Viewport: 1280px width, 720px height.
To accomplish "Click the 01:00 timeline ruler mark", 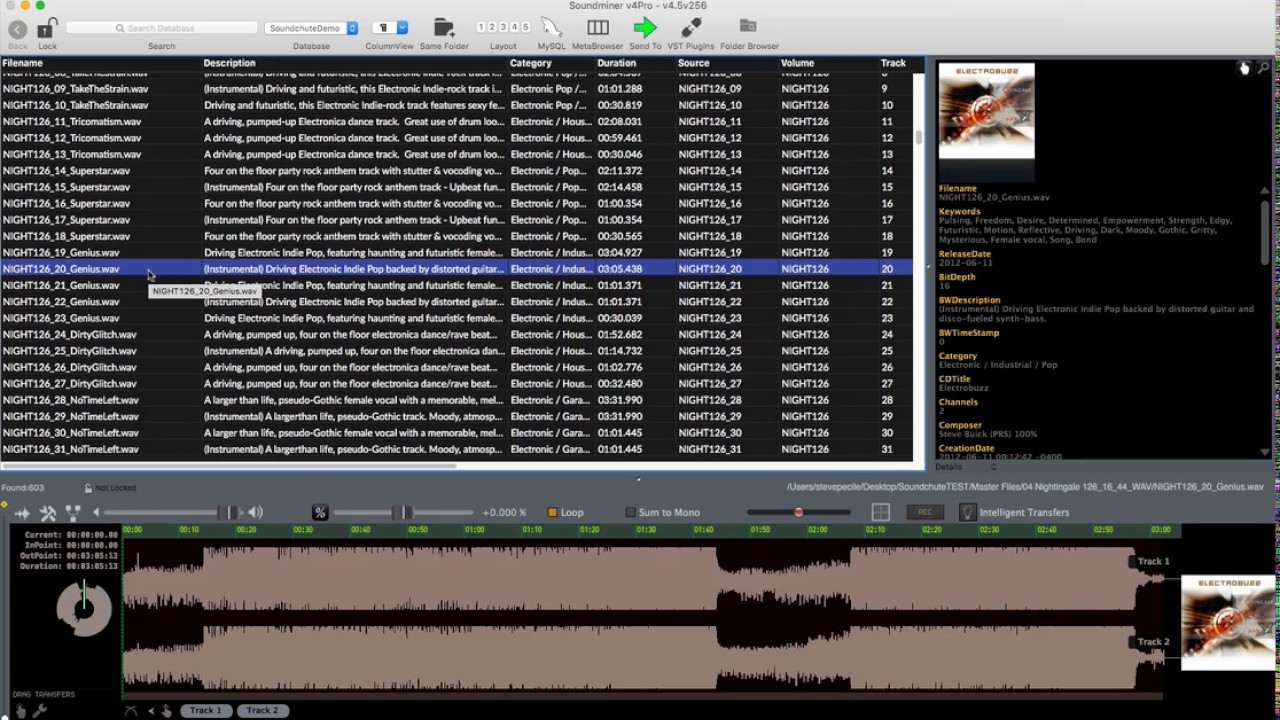I will 475,530.
